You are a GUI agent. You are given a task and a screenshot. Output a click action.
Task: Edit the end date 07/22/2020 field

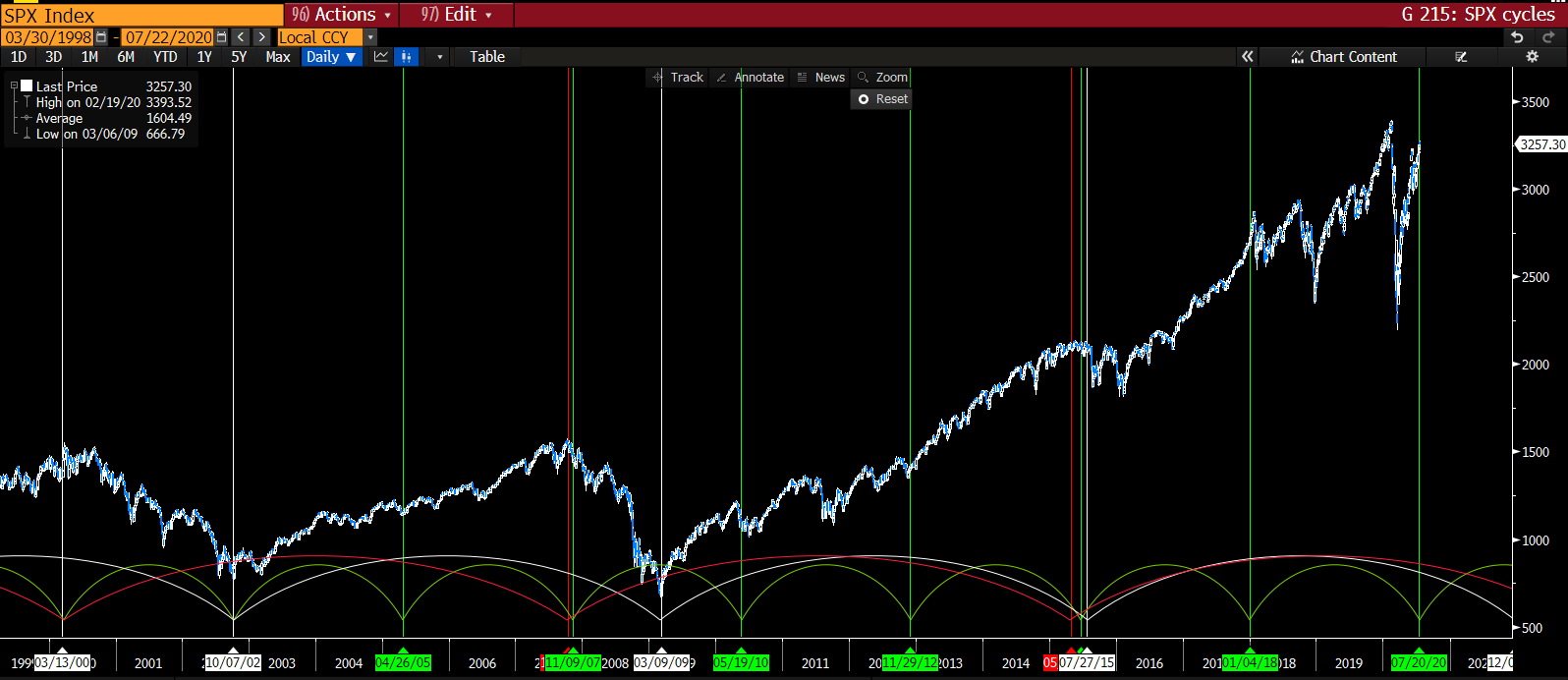168,37
